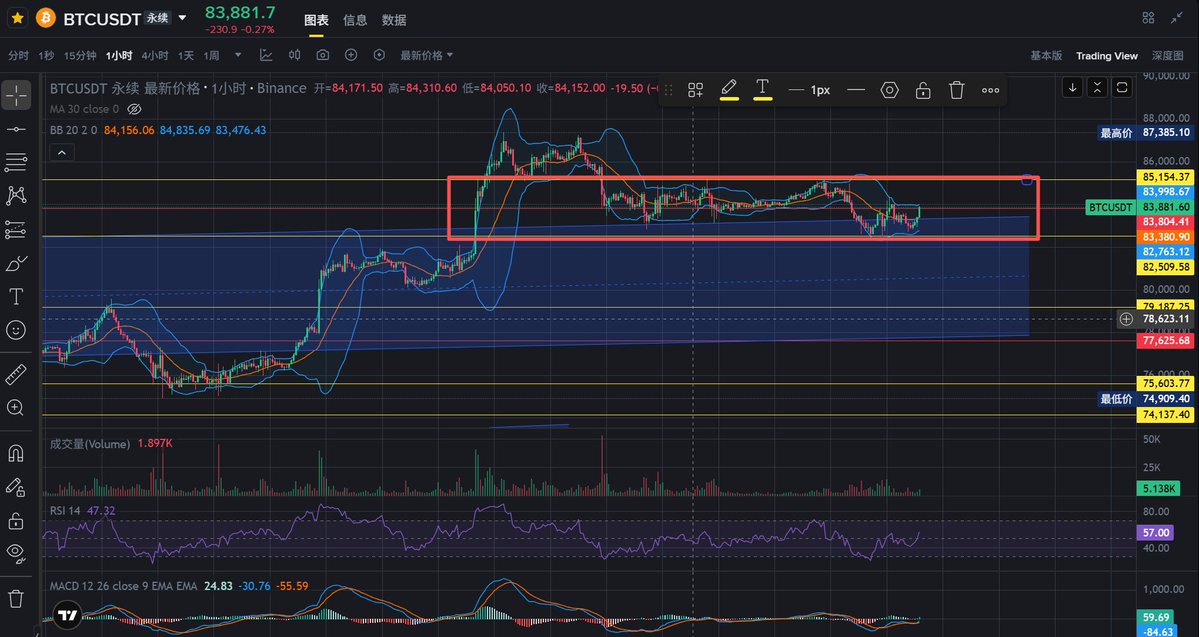
Task: Select the brush drawing tool
Action: coord(16,263)
